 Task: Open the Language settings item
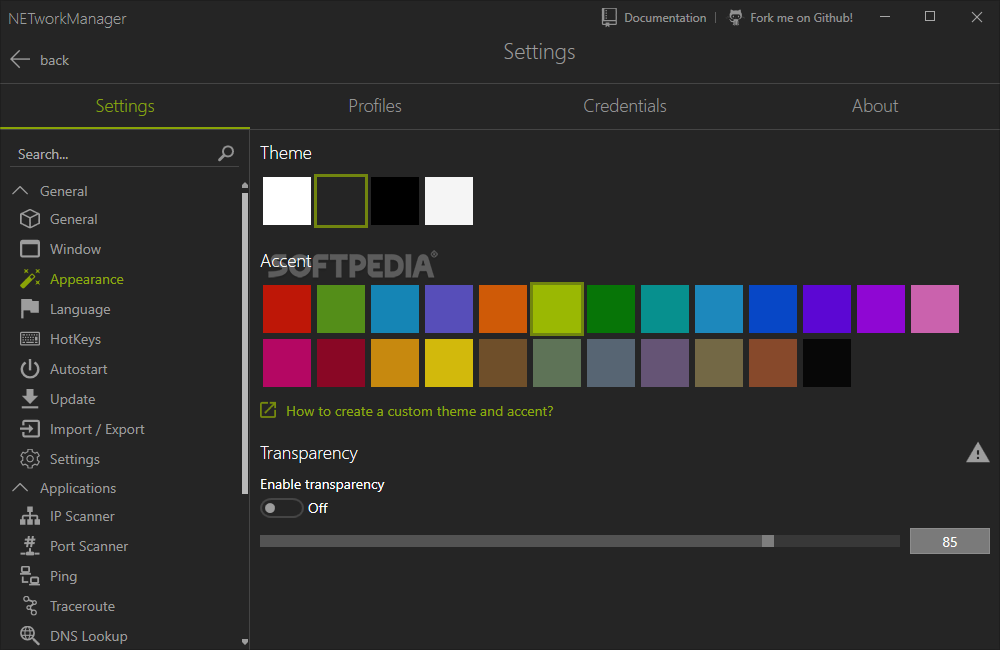80,309
